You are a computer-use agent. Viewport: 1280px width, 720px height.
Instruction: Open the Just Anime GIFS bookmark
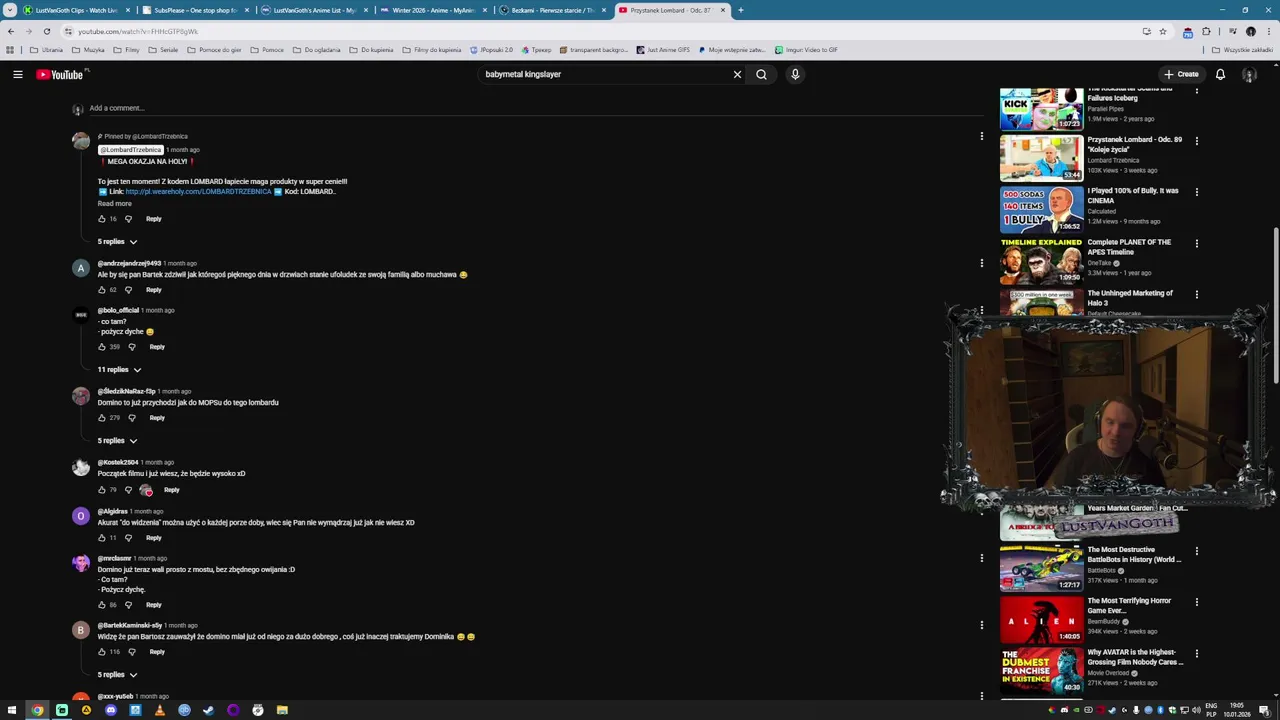coord(663,50)
